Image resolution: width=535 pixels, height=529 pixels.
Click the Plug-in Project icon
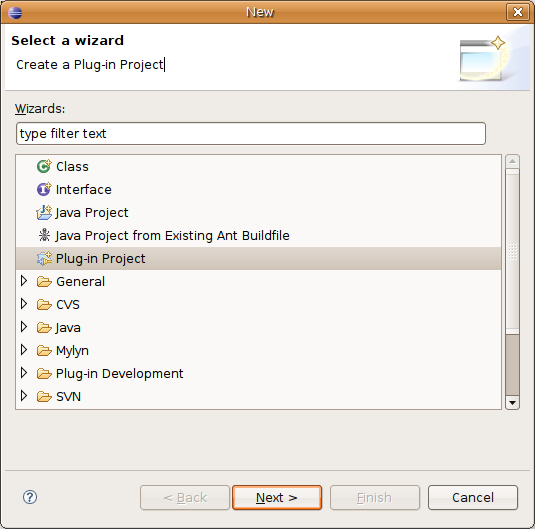click(44, 258)
